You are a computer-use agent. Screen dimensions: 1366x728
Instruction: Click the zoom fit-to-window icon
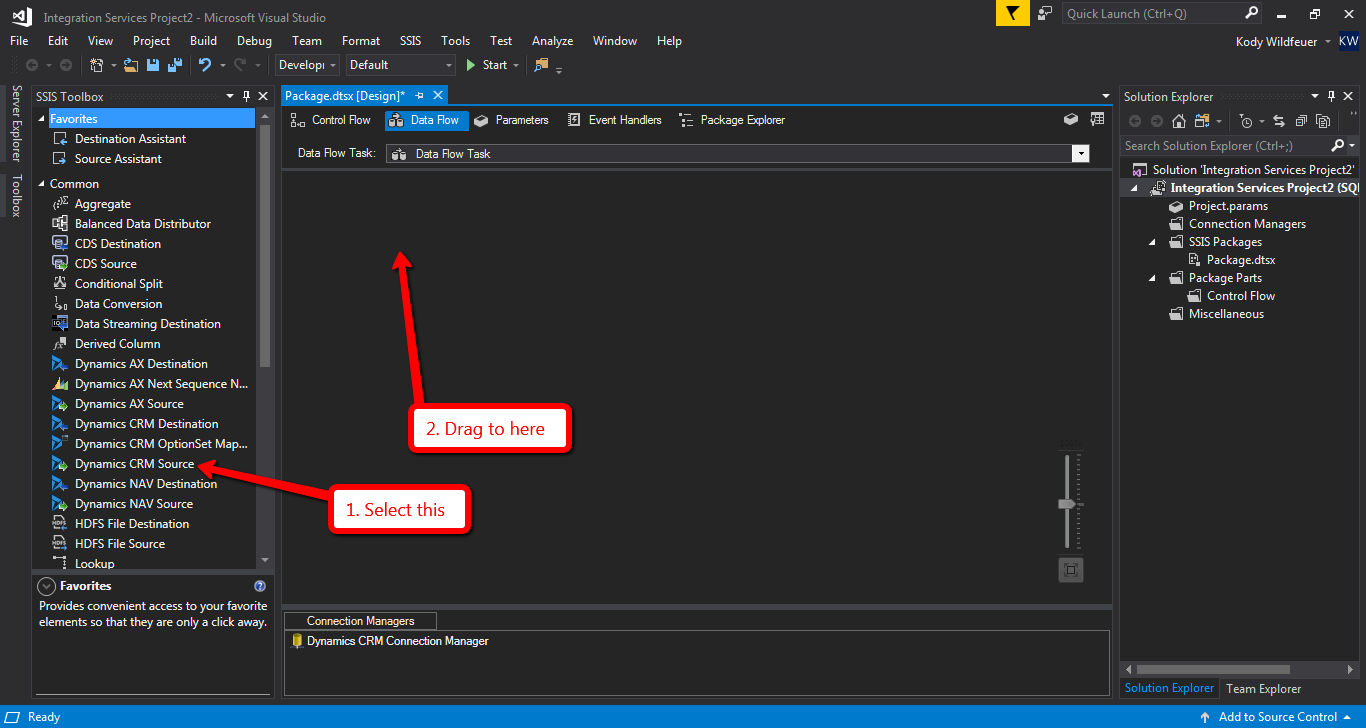click(x=1071, y=570)
